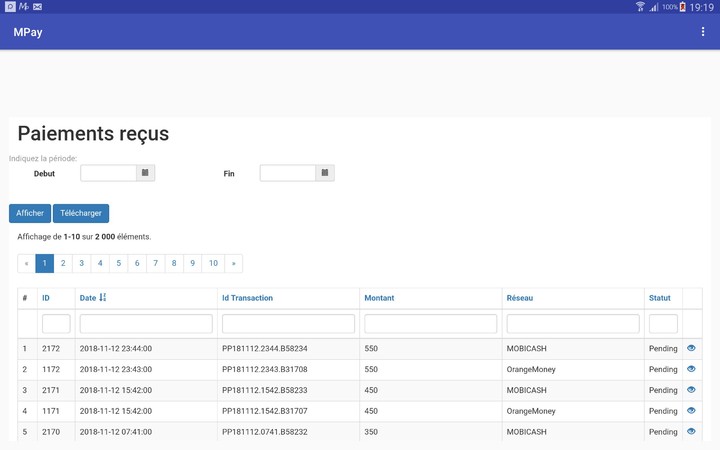The image size is (720, 450).
Task: Sort table by Date column
Action: tap(92, 298)
